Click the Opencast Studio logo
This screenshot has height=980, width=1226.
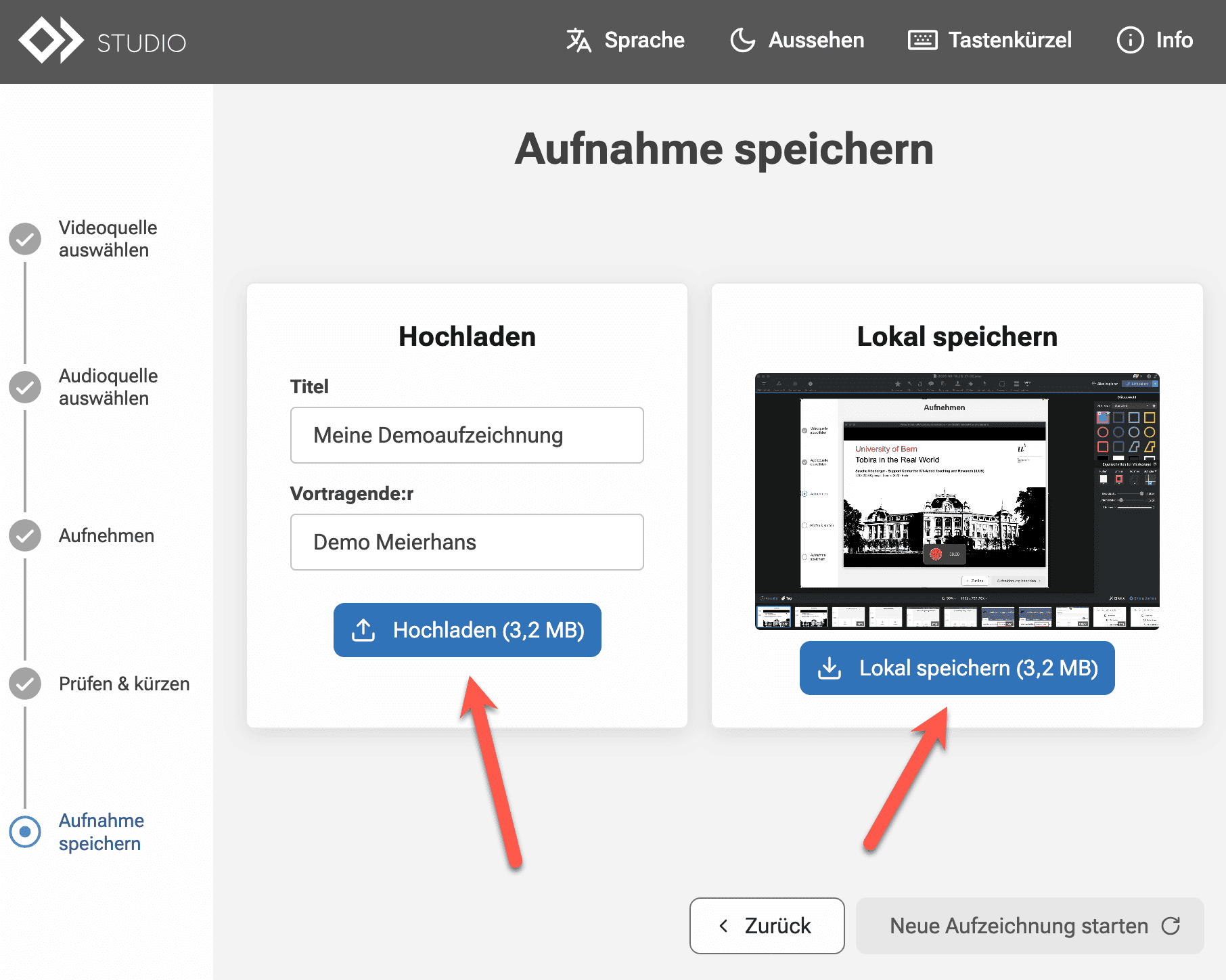click(101, 41)
